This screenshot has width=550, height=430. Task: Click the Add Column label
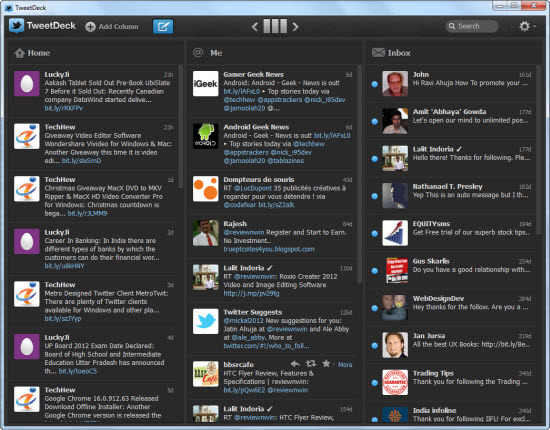pyautogui.click(x=119, y=27)
